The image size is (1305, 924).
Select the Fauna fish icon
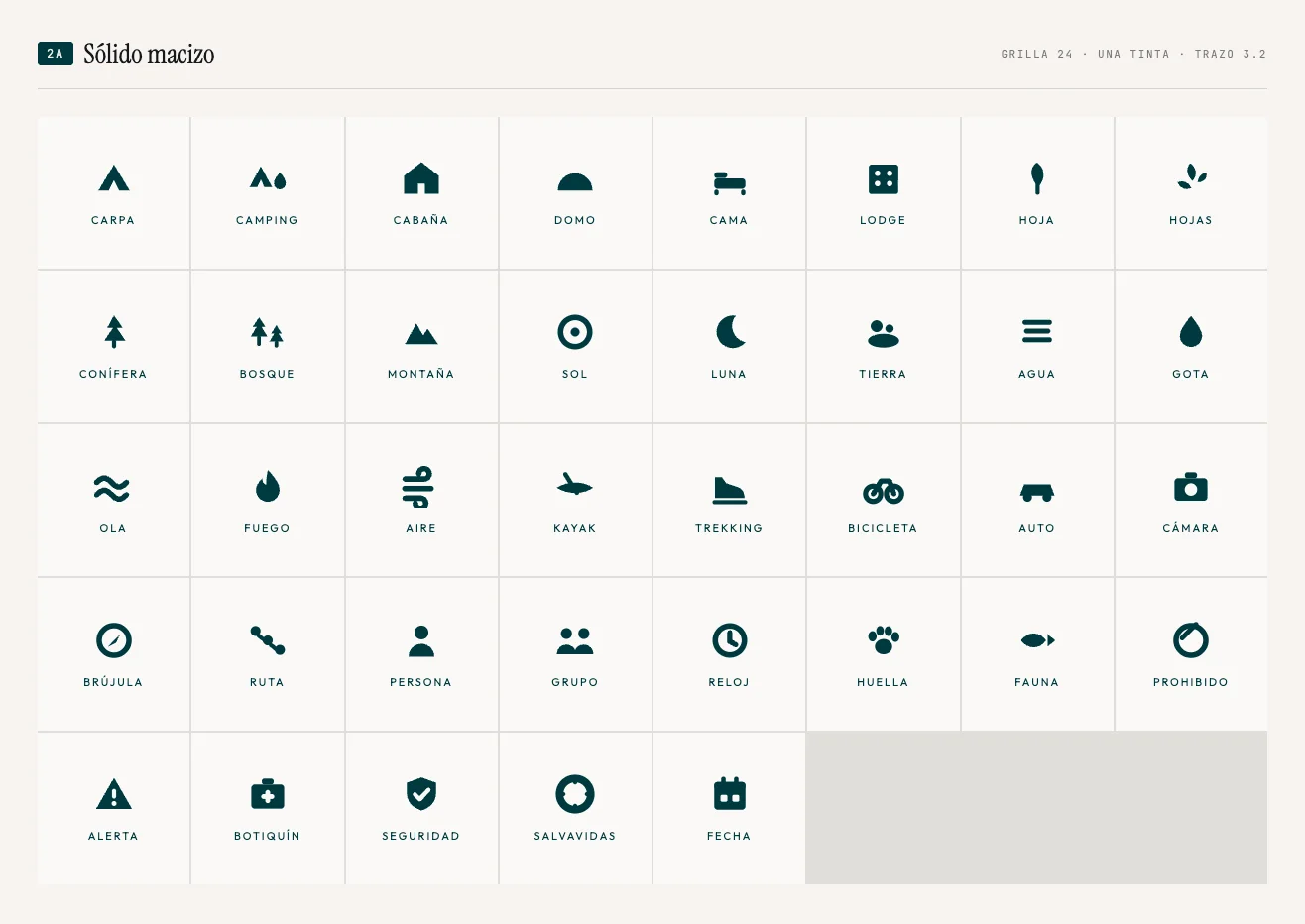[x=1037, y=640]
